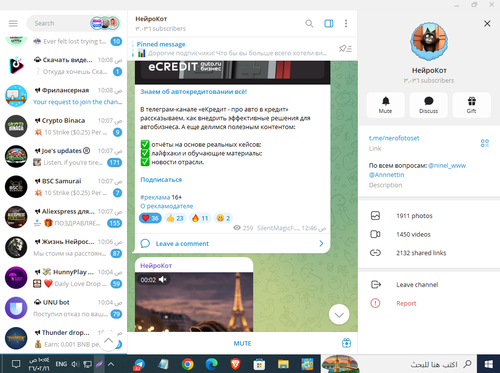The height and width of the screenshot is (373, 500).
Task: Send a Gift to the channel
Action: [472, 105]
